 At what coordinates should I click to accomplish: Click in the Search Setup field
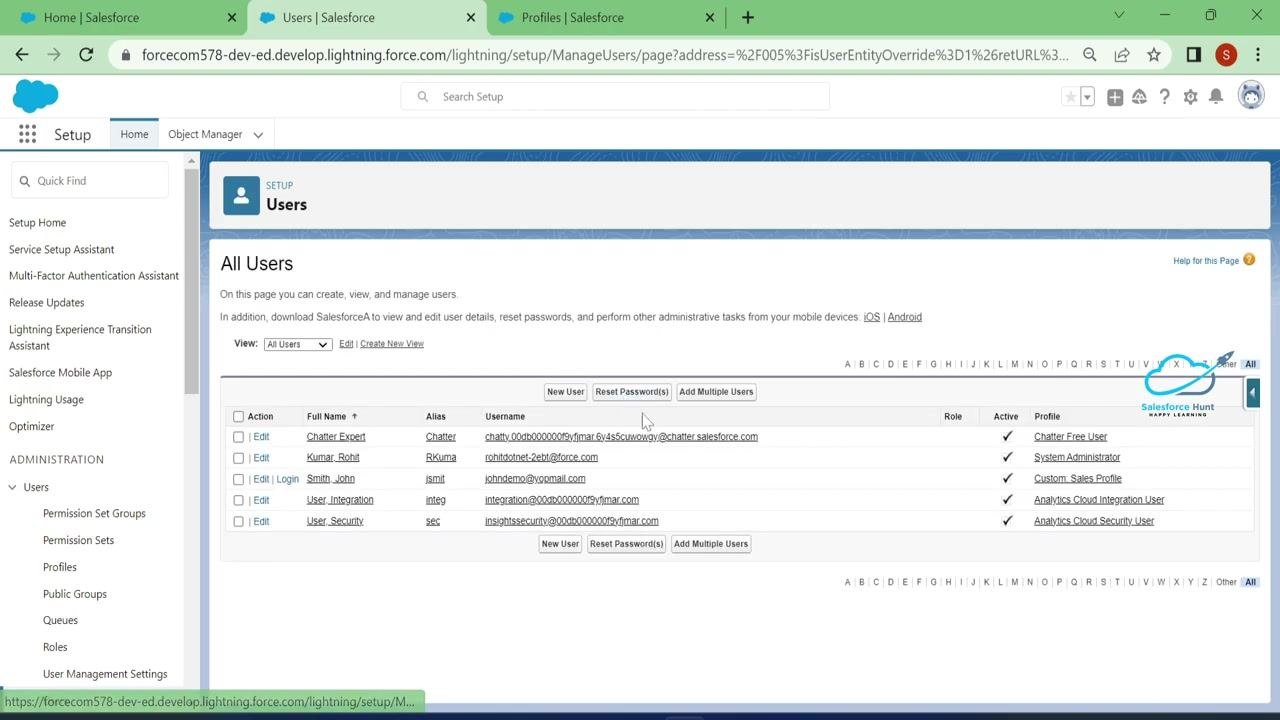[615, 97]
